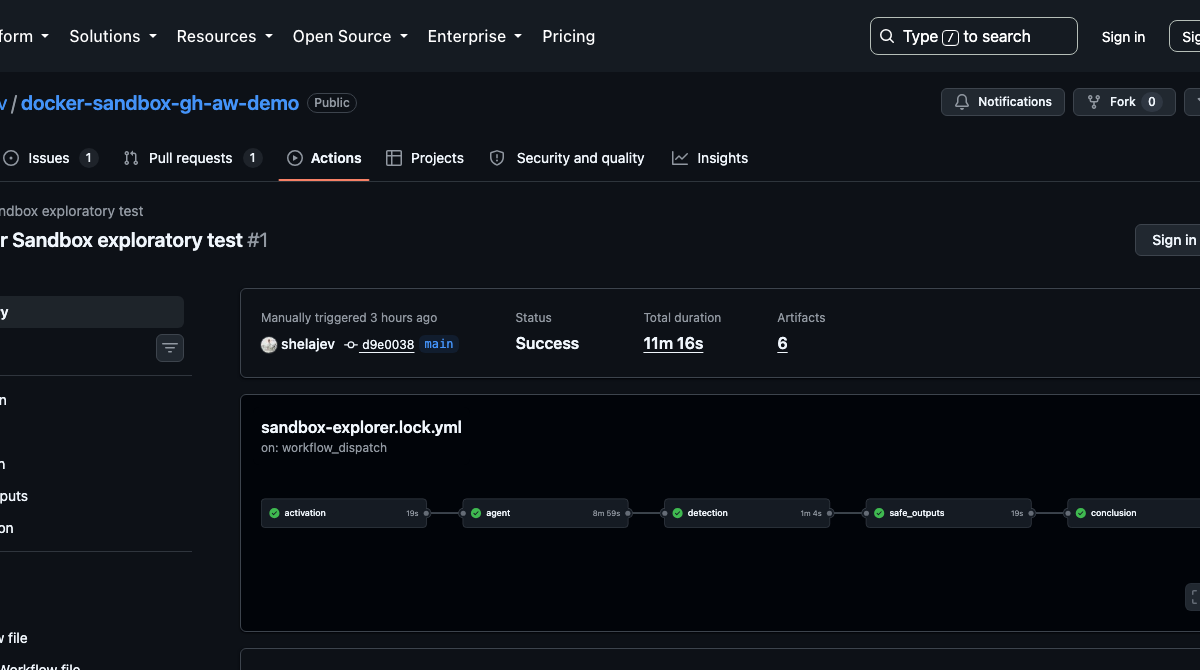Image resolution: width=1200 pixels, height=670 pixels.
Task: Open commit d9e0038
Action: 388,344
